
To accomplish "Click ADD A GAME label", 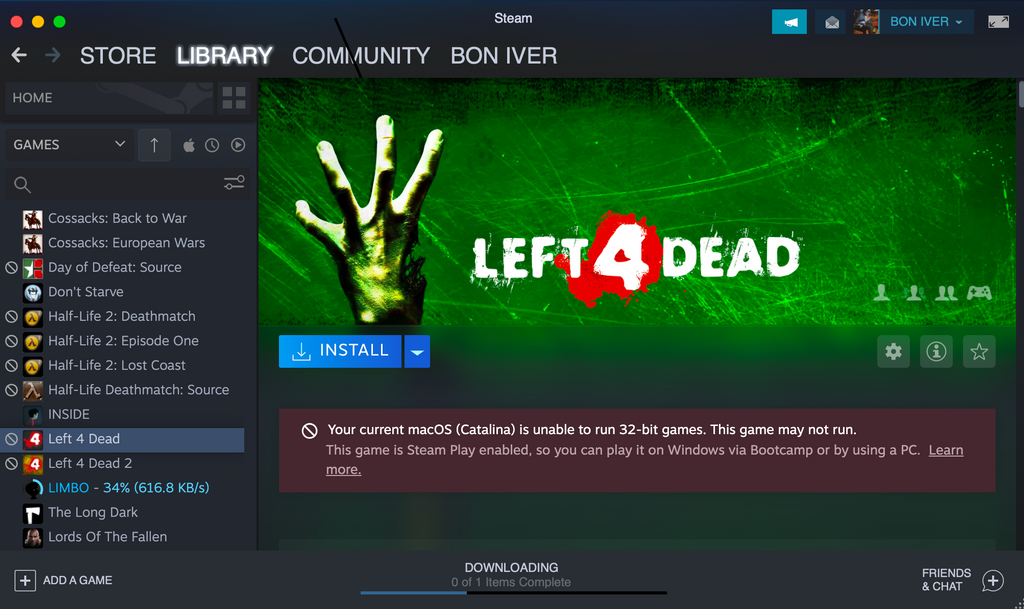I will 77,580.
